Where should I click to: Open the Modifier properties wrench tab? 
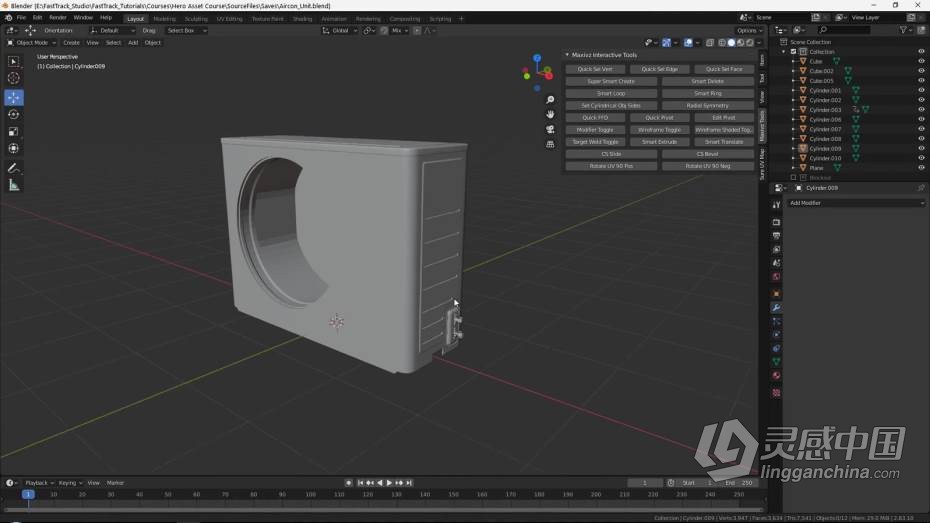(x=776, y=308)
